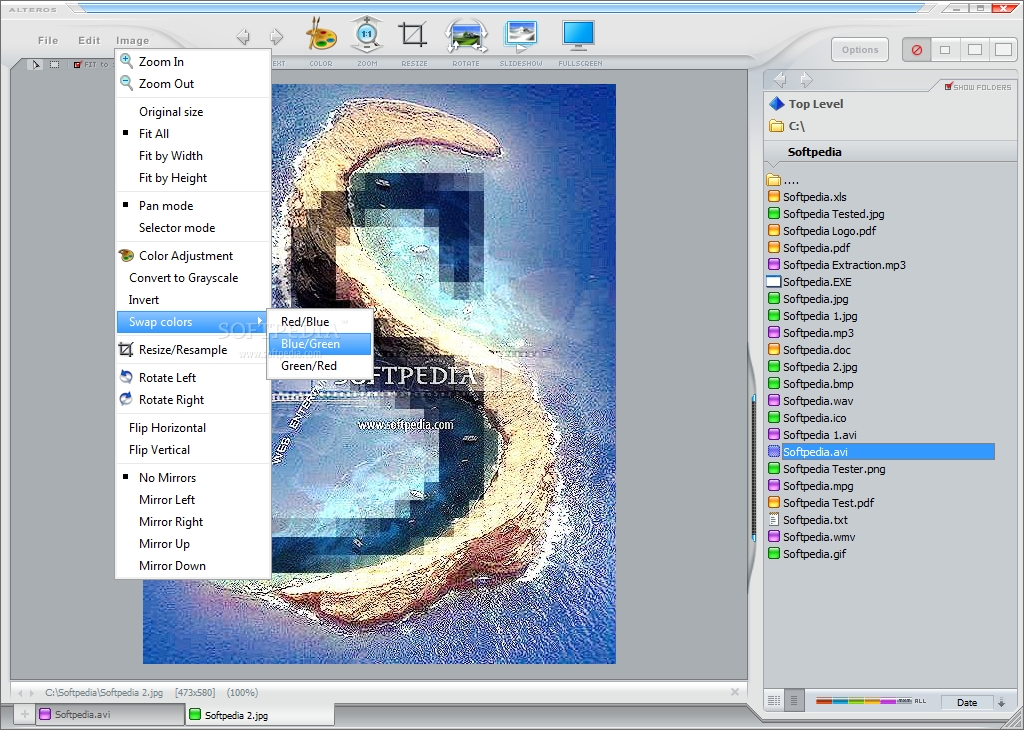Open the Color adjustment toolbar icon
1024x730 pixels.
tap(321, 35)
